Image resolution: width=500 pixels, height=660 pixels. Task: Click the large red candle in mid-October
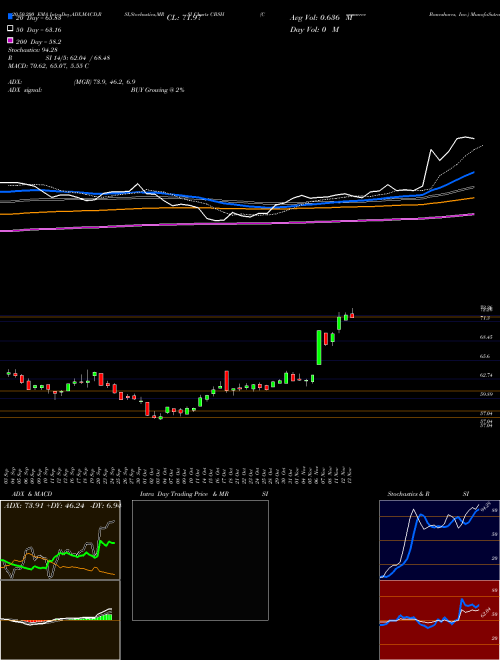[x=226, y=381]
